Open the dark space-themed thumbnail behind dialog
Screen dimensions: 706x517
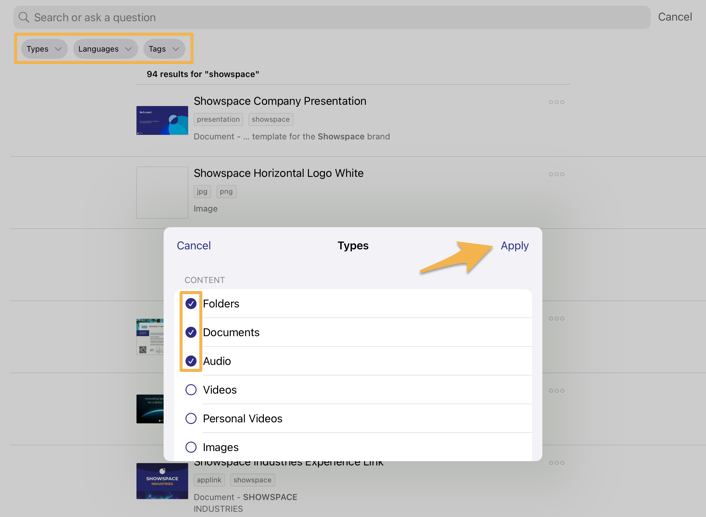coord(150,409)
